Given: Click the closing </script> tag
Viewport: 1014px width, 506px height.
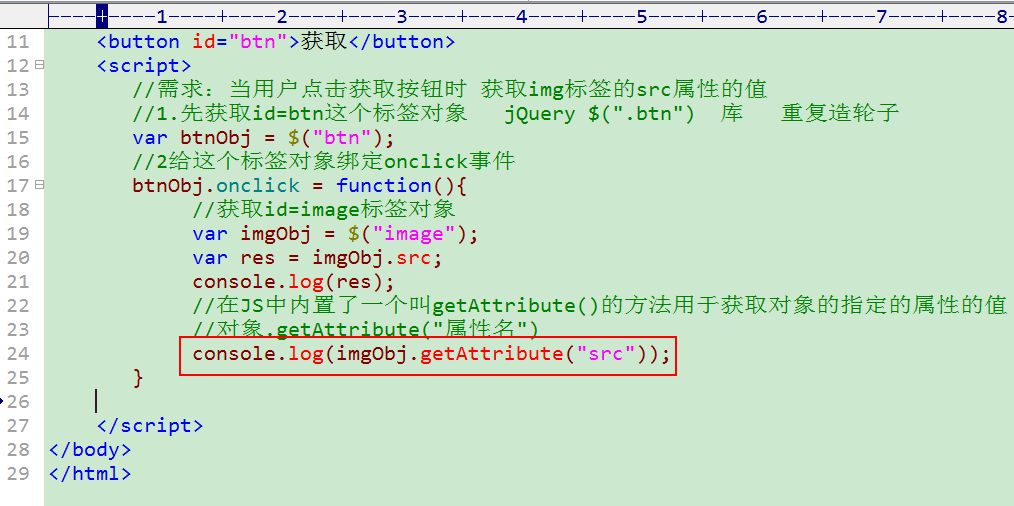Looking at the screenshot, I should [150, 426].
